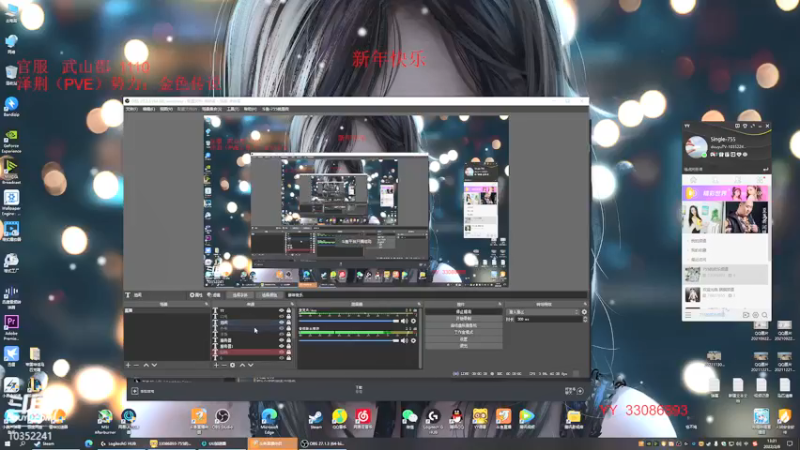Screen dimensions: 800x450
Task: Open the YY video camera icon
Action: (x=746, y=315)
